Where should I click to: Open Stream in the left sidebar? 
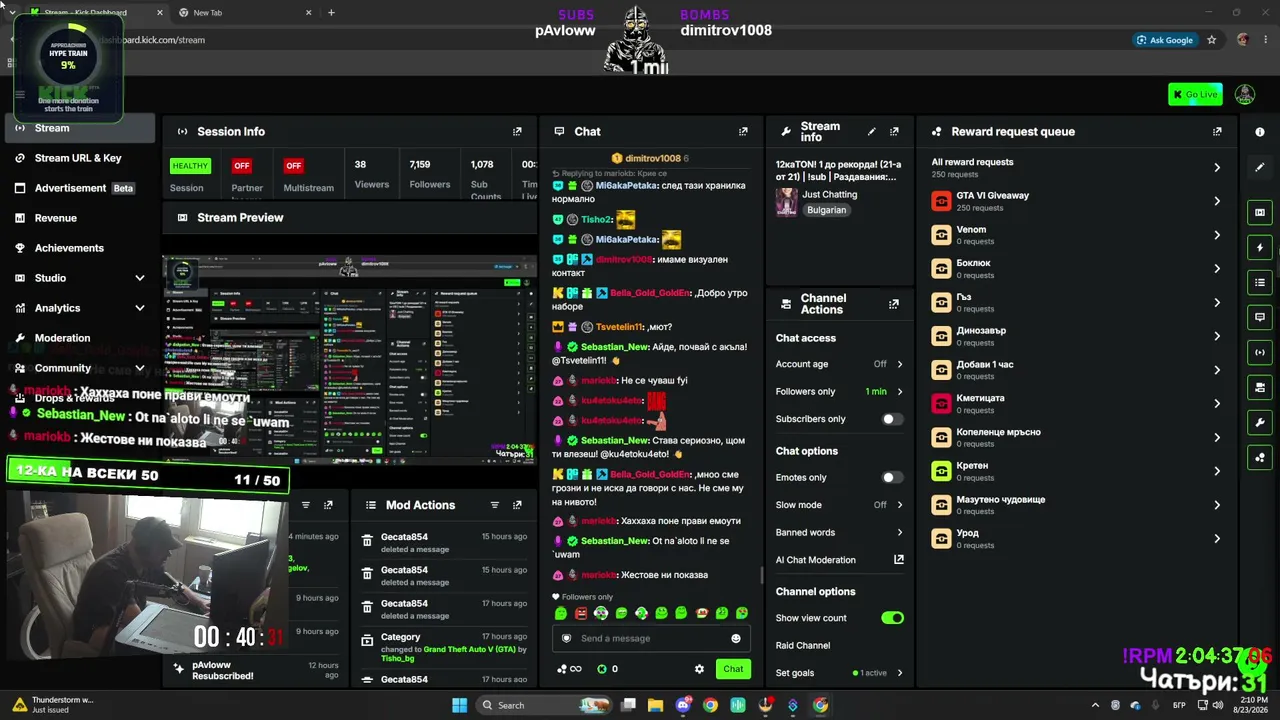pos(80,128)
